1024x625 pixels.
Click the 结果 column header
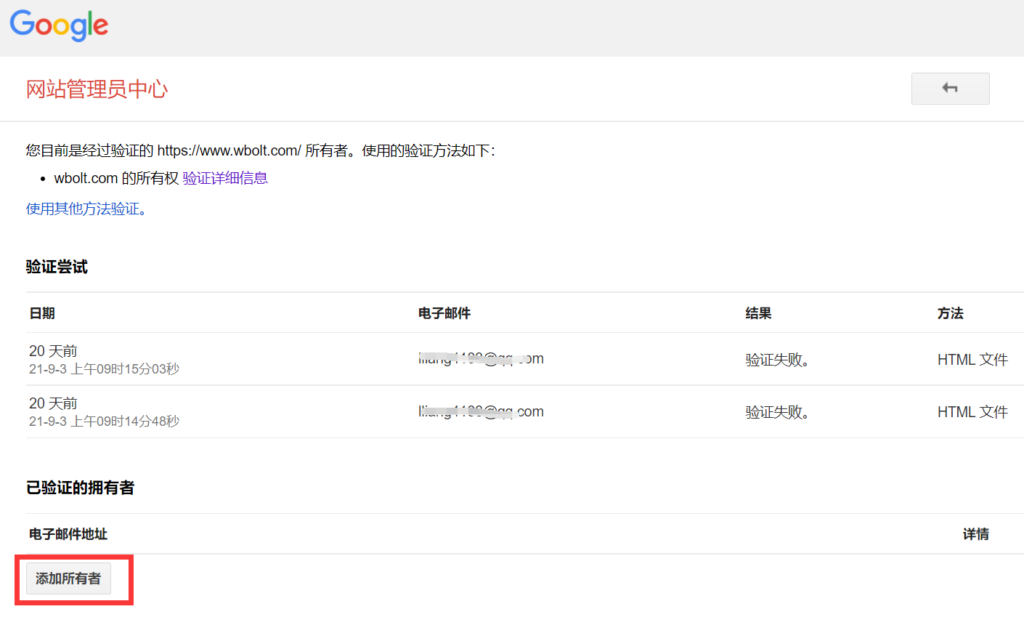point(758,313)
